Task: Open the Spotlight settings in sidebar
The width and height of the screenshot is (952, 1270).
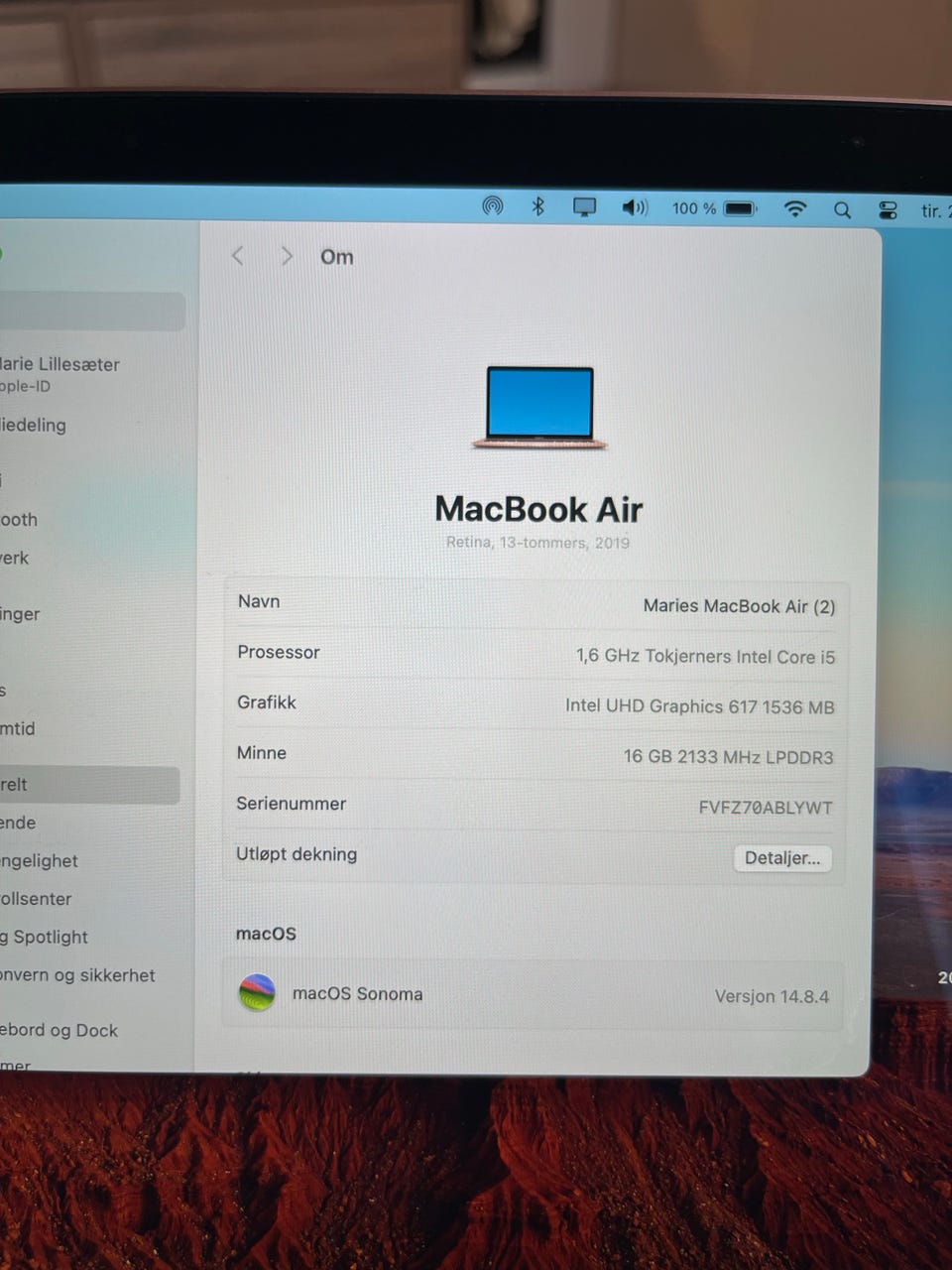Action: click(45, 937)
